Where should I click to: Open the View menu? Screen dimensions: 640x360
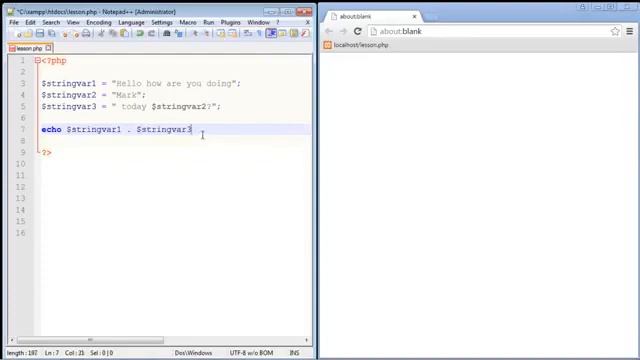click(x=73, y=22)
